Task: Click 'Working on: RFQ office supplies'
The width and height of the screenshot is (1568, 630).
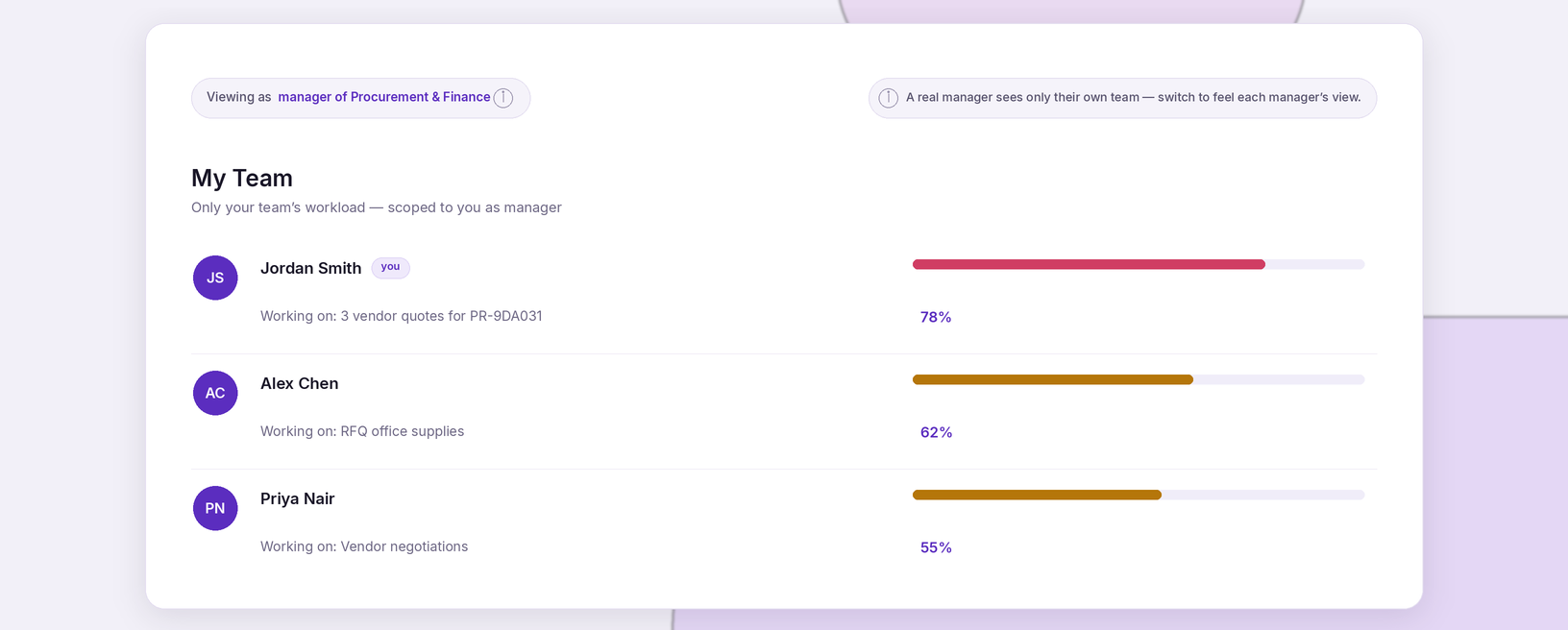Action: (x=362, y=431)
